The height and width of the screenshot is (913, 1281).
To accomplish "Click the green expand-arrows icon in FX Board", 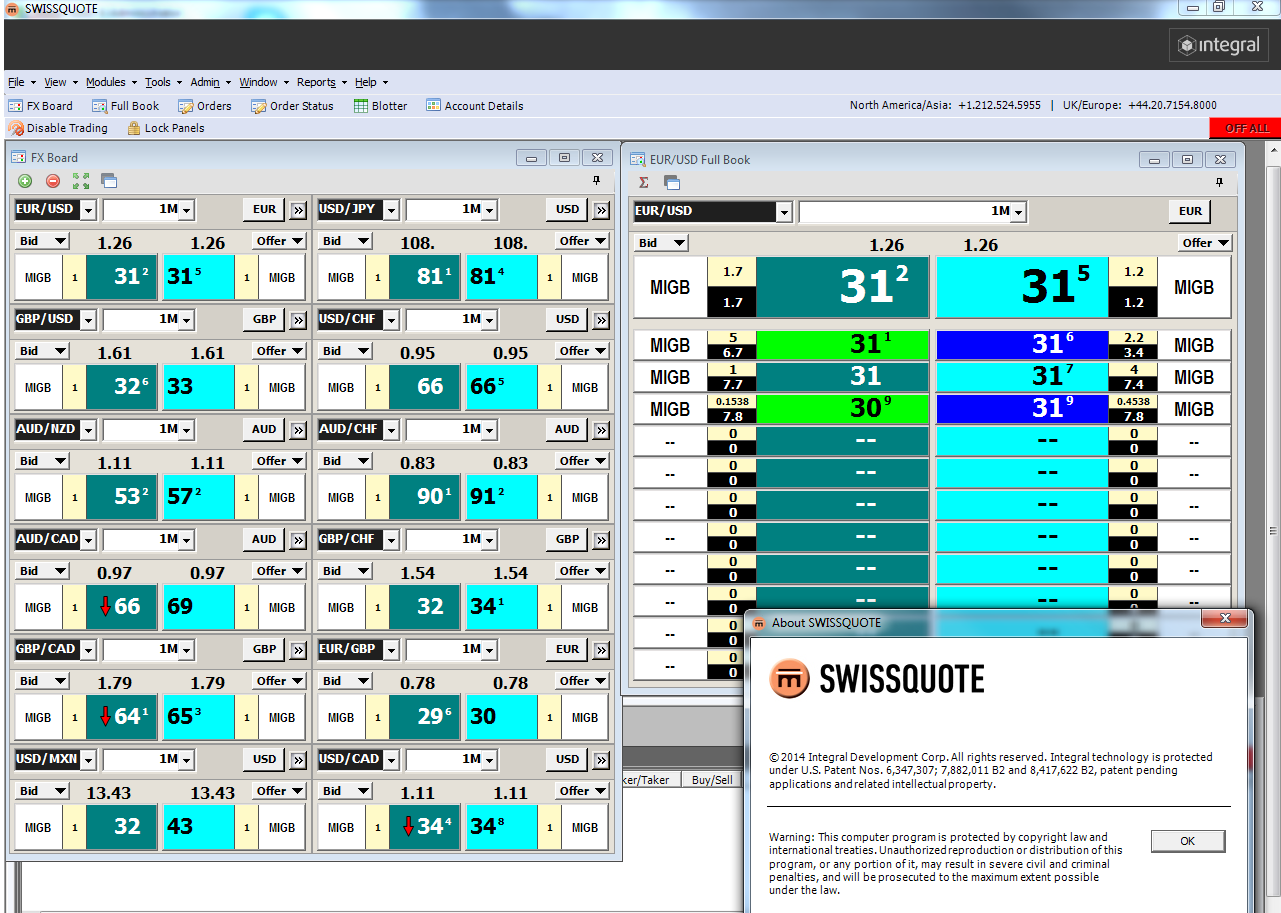I will [81, 181].
